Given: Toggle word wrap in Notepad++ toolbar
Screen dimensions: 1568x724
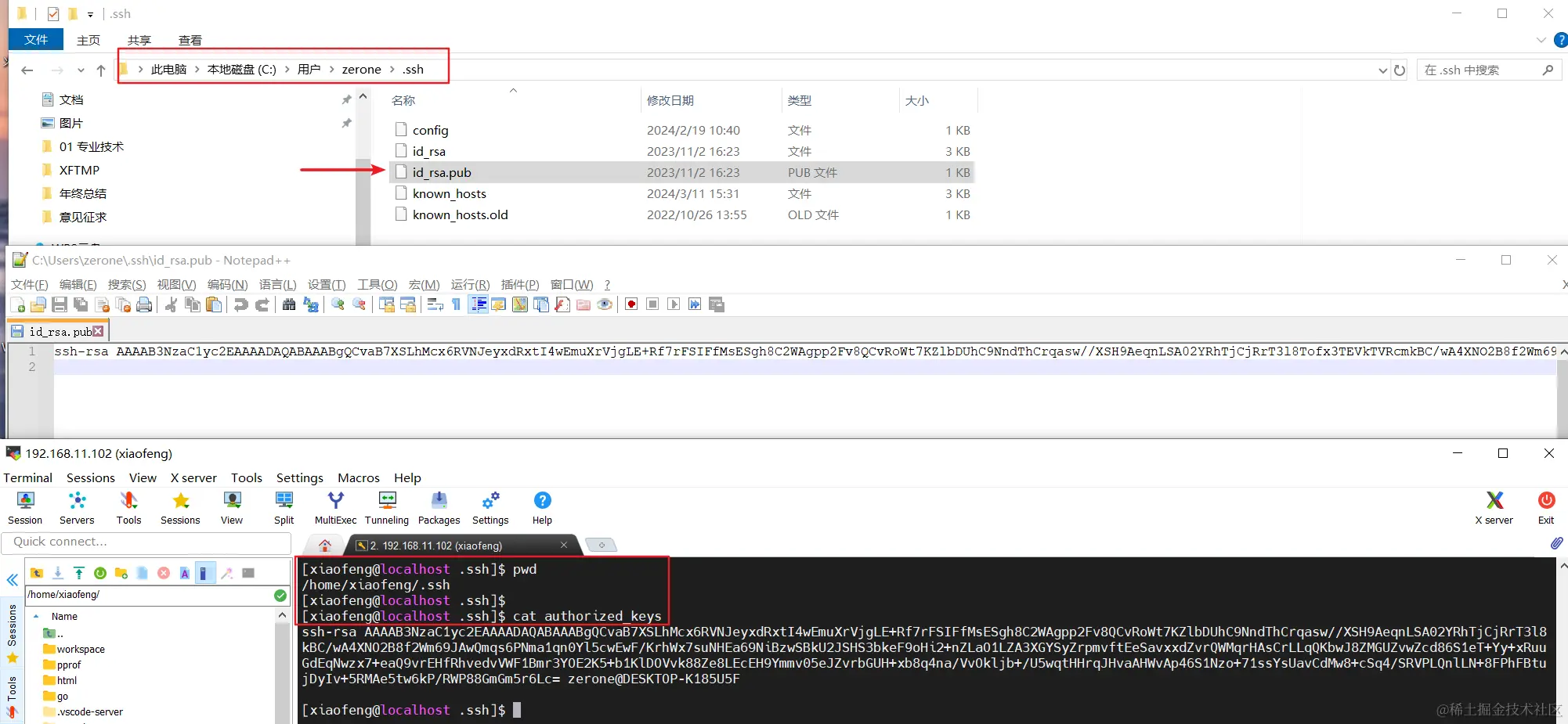Looking at the screenshot, I should pos(435,304).
